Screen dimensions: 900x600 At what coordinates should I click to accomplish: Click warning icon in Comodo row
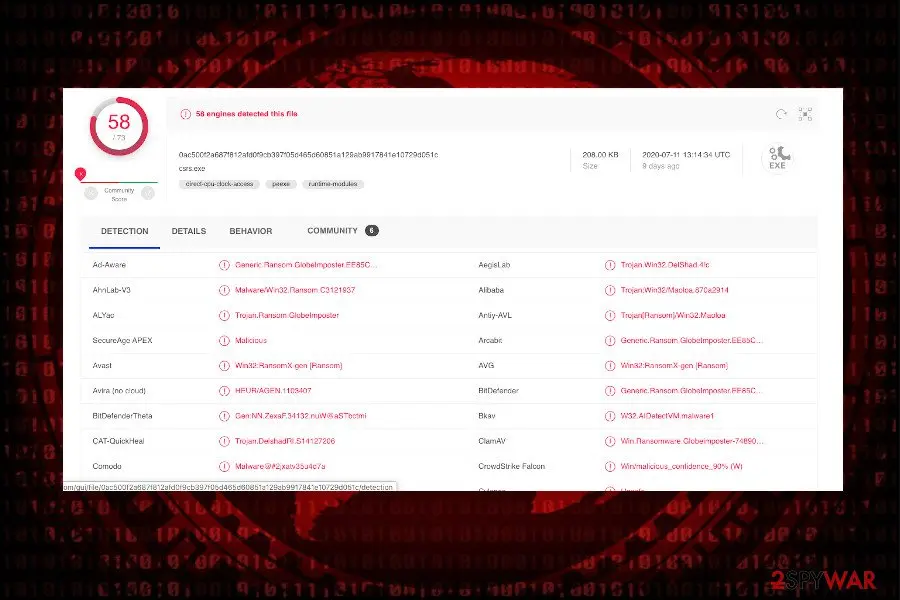[224, 467]
